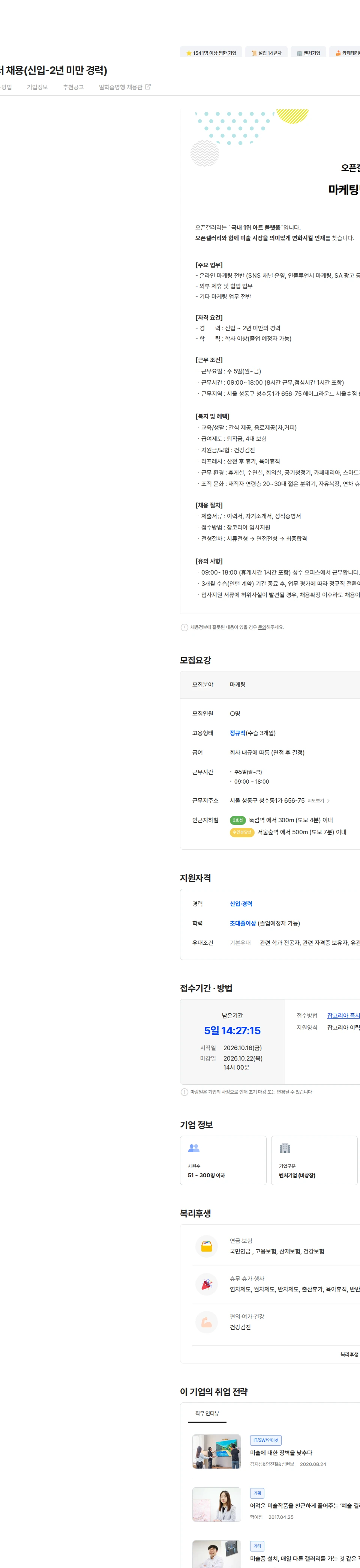Click the 회사 내규에 따름 salary text
The image size is (360, 1568).
pos(267,752)
